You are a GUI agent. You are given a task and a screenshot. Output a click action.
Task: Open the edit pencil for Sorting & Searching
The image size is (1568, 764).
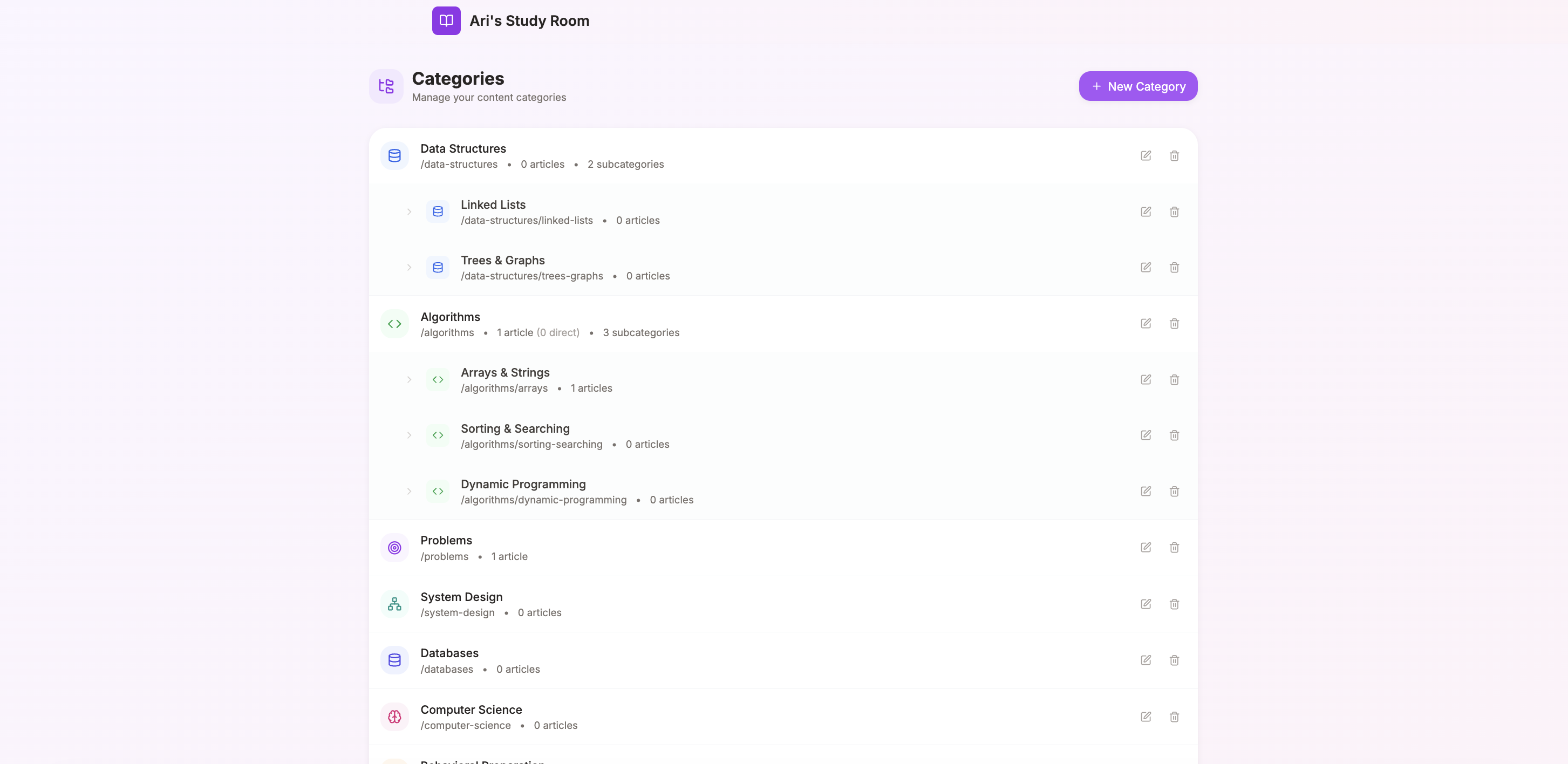point(1146,435)
